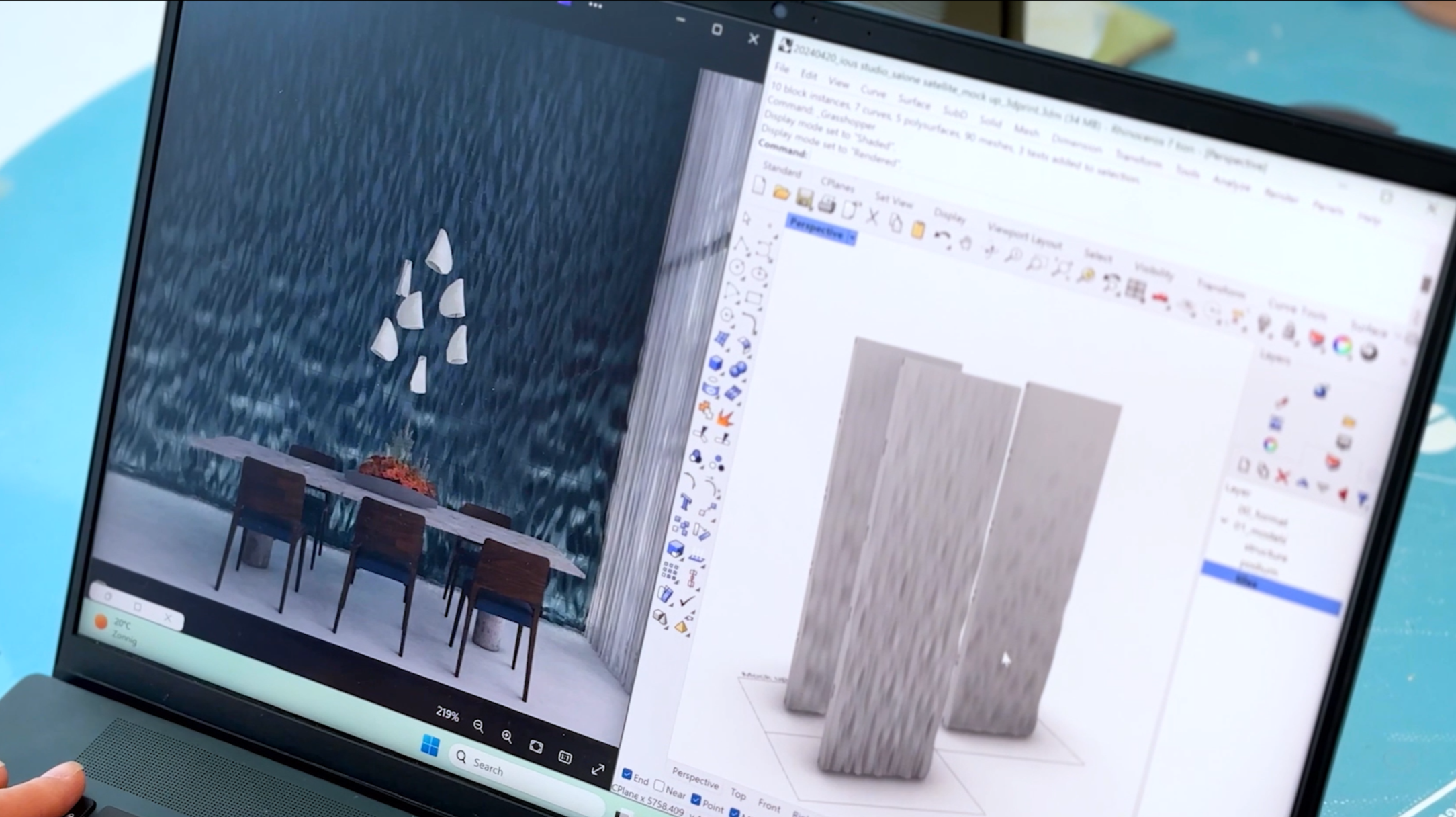Select the Polyline tool in left toolbar

741,246
